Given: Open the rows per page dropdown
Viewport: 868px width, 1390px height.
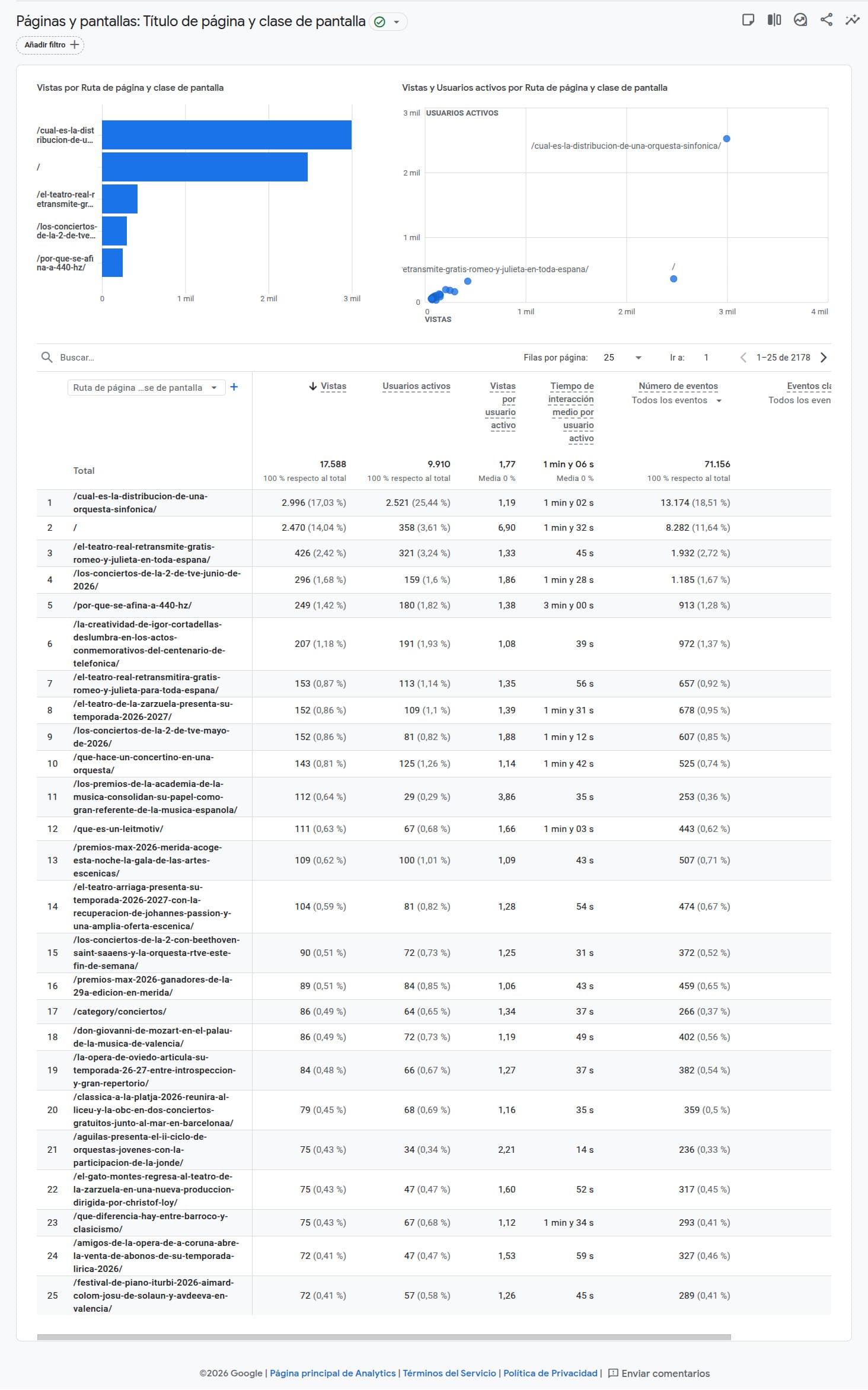Looking at the screenshot, I should coord(623,358).
